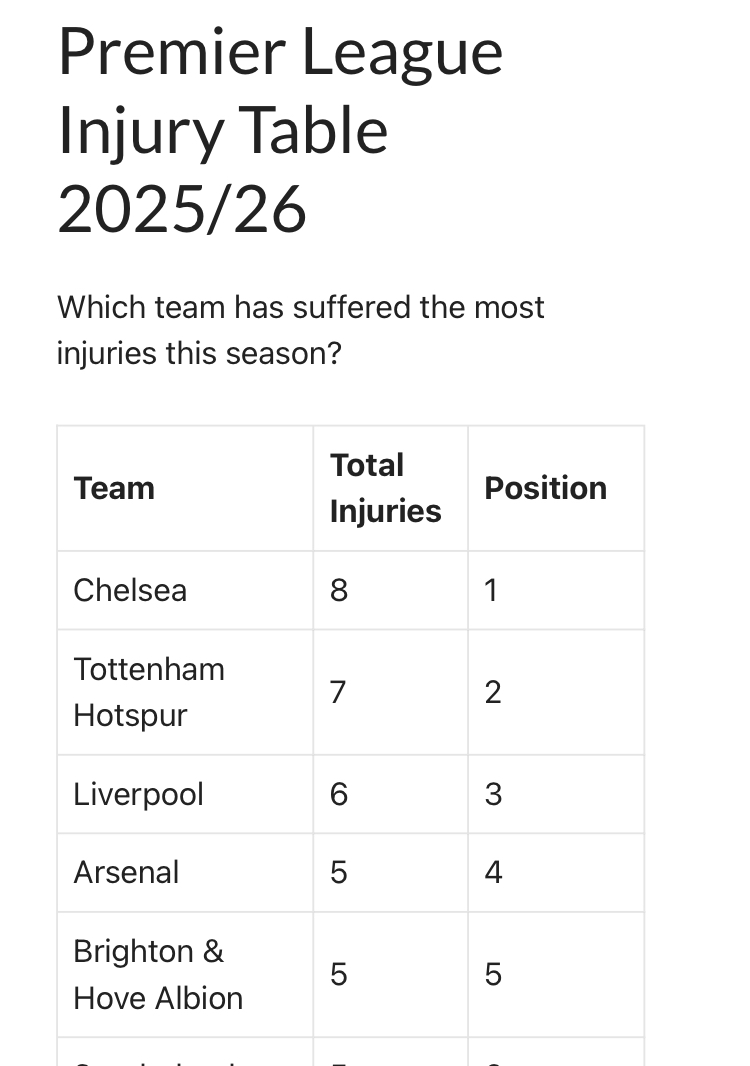Image resolution: width=750 pixels, height=1066 pixels.
Task: Click Arsenal's total injuries value 5
Action: tap(339, 872)
